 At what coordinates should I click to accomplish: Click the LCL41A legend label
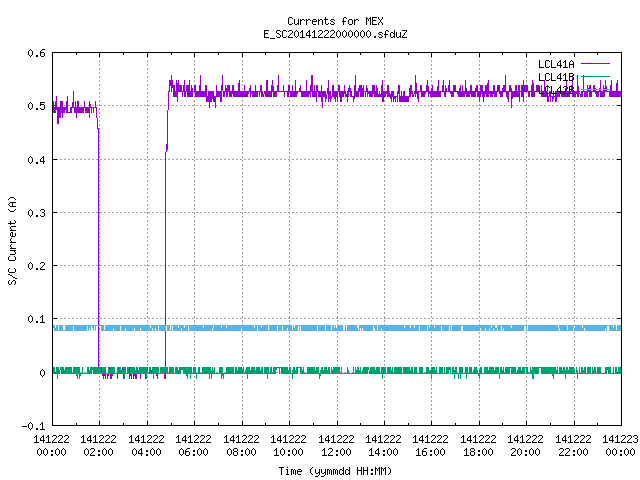point(556,64)
